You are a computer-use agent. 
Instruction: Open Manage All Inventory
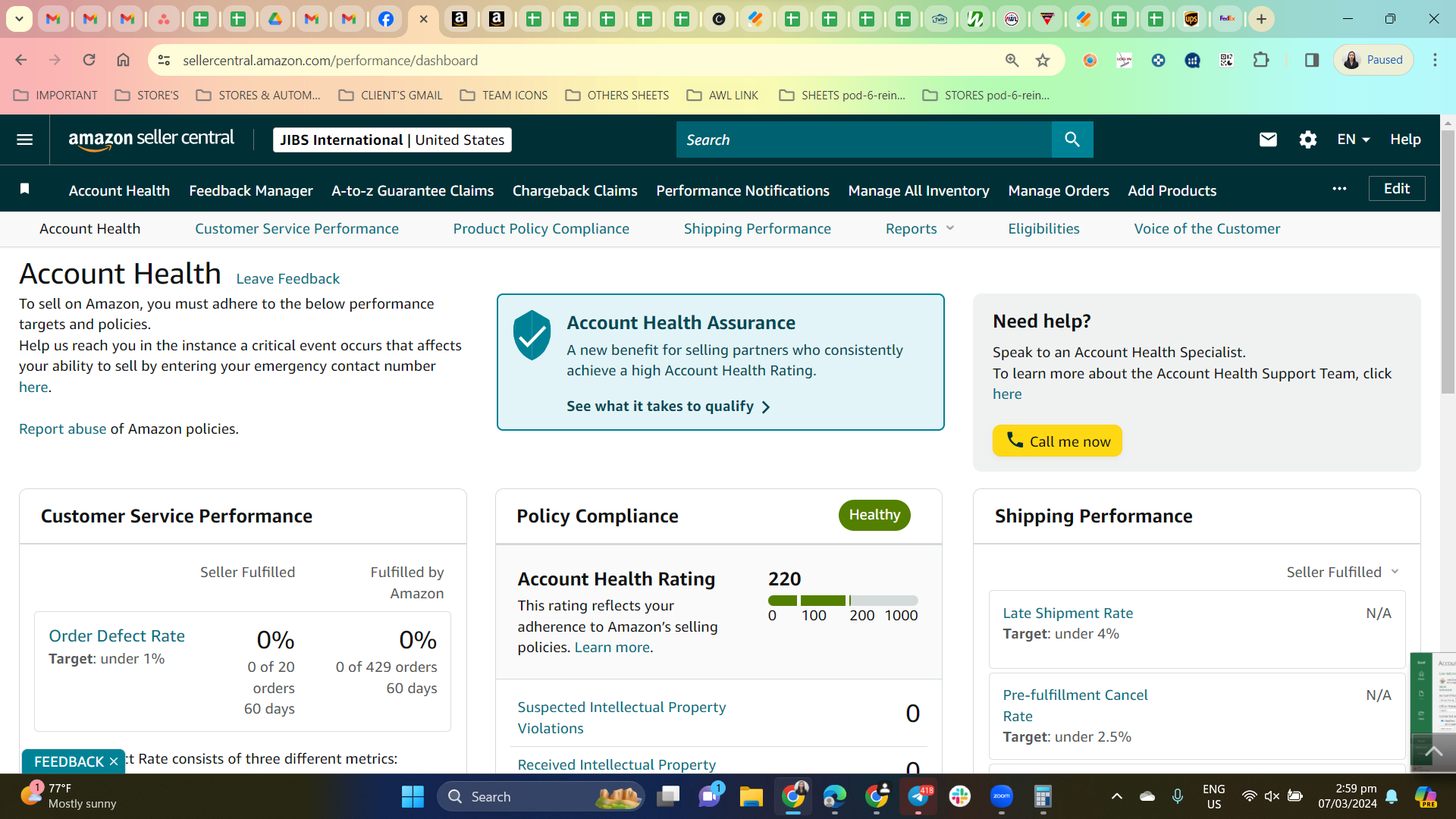[918, 190]
